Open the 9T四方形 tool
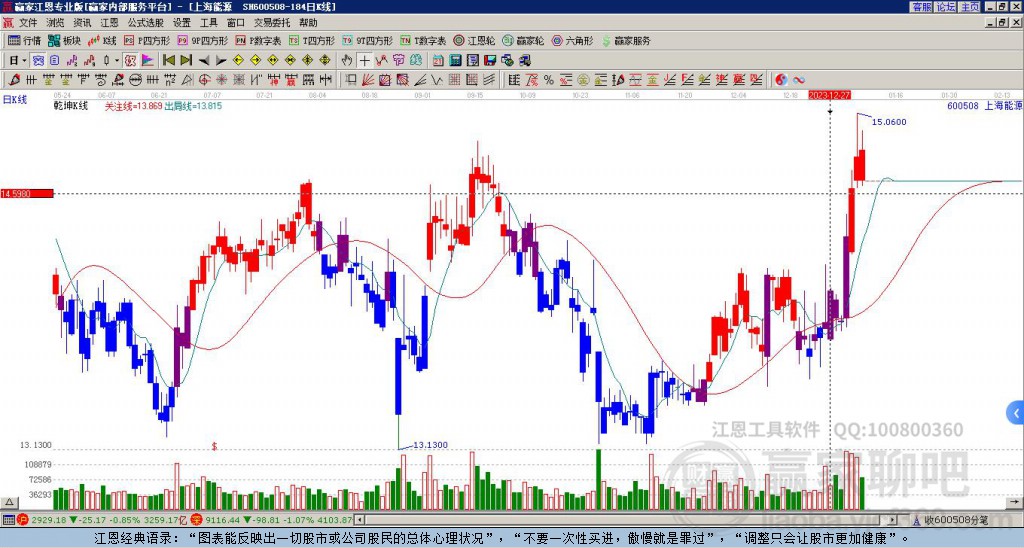1024x548 pixels. [368, 40]
